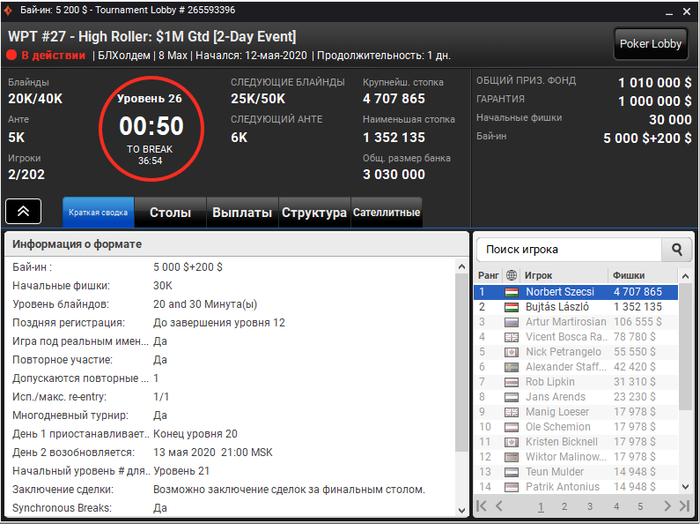Screen dimensions: 700x524
Task: Click the player list scroll up arrow
Action: tap(685, 276)
